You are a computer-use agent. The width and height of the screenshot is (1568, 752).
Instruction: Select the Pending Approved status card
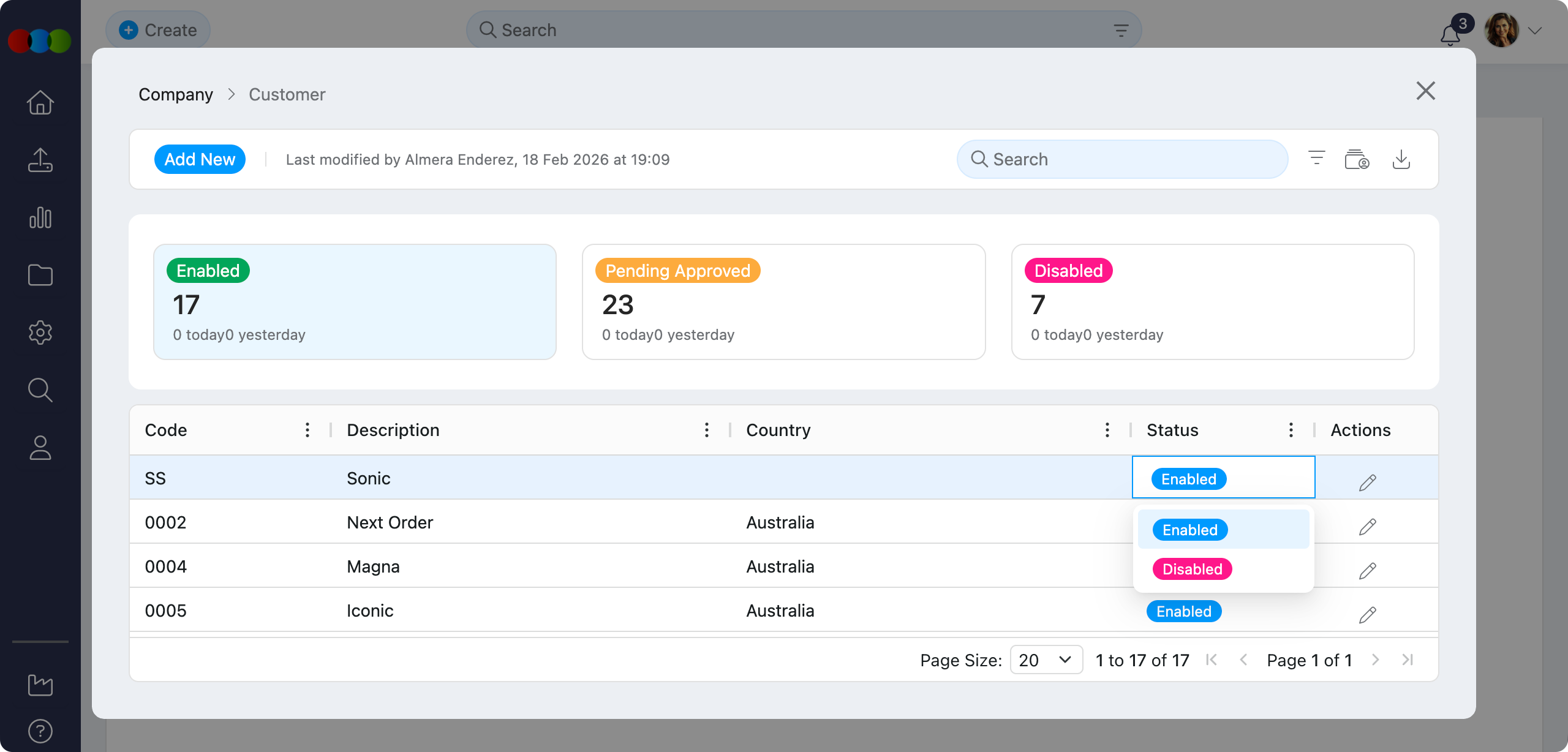783,302
